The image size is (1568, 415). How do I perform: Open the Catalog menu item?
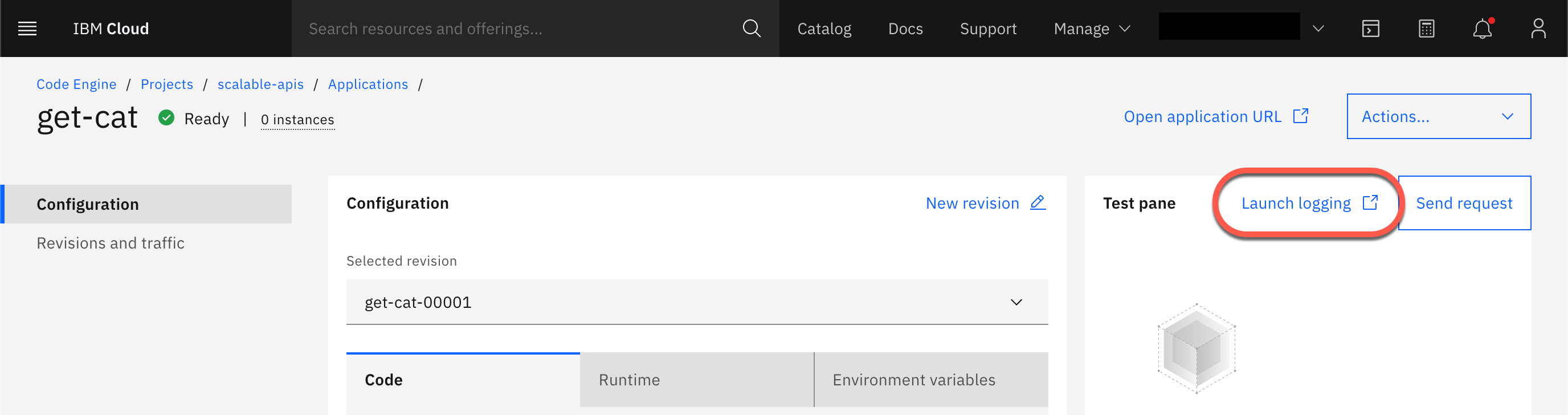[824, 29]
